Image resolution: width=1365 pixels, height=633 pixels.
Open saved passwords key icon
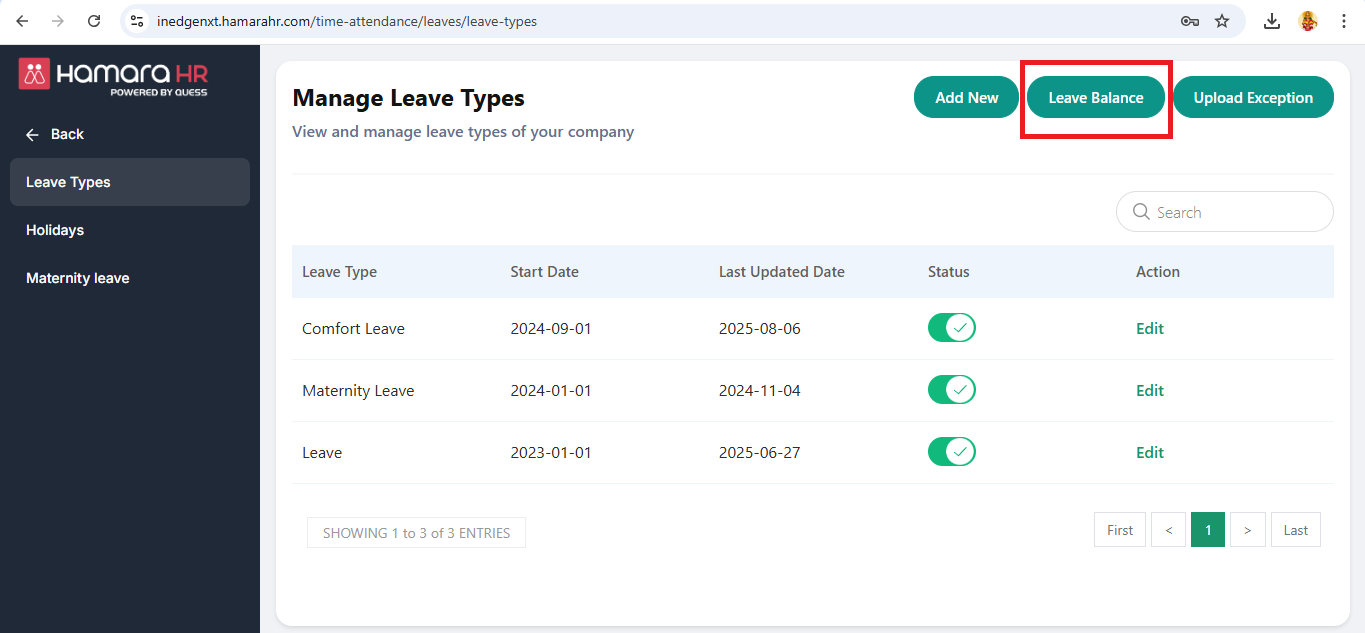click(1189, 21)
